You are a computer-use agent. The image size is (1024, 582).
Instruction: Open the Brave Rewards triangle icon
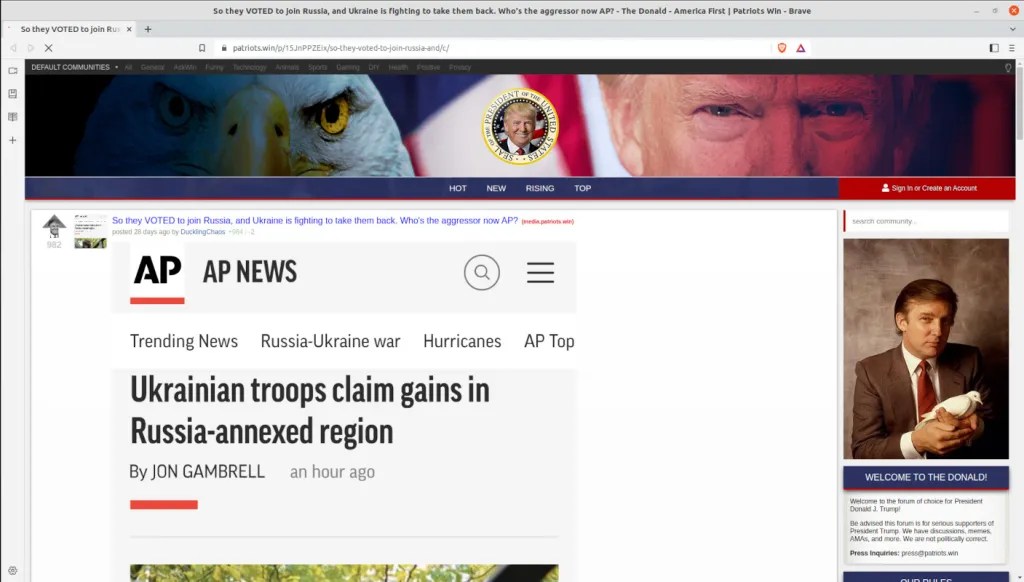pos(801,48)
